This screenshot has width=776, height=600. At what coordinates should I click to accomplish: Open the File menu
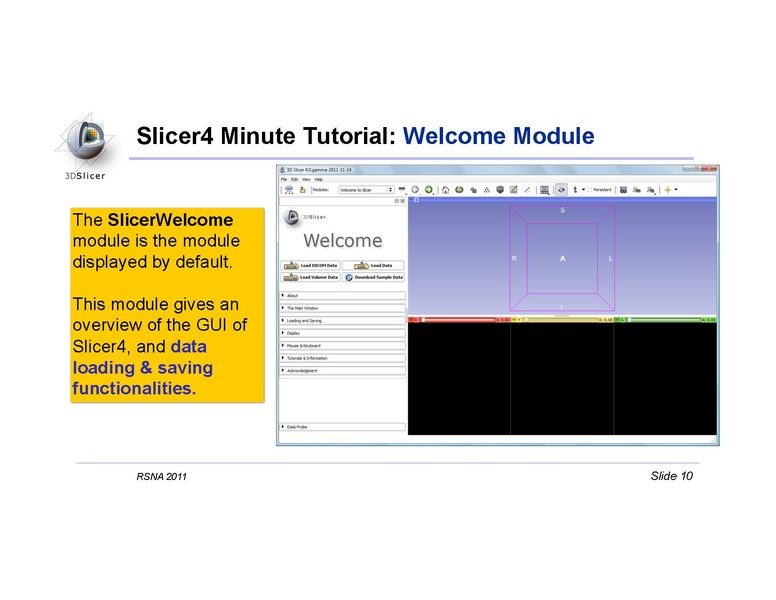pyautogui.click(x=284, y=179)
